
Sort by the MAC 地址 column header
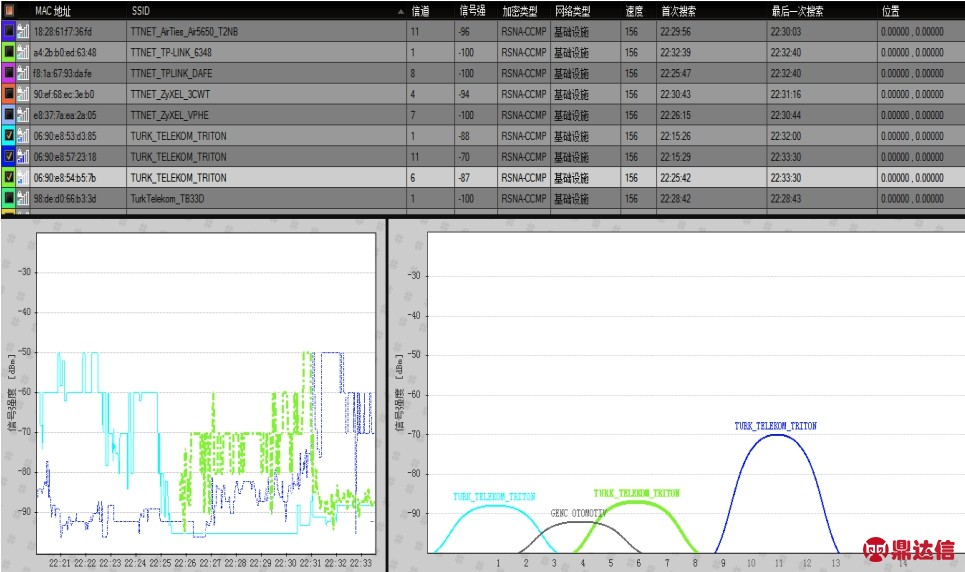pyautogui.click(x=53, y=10)
